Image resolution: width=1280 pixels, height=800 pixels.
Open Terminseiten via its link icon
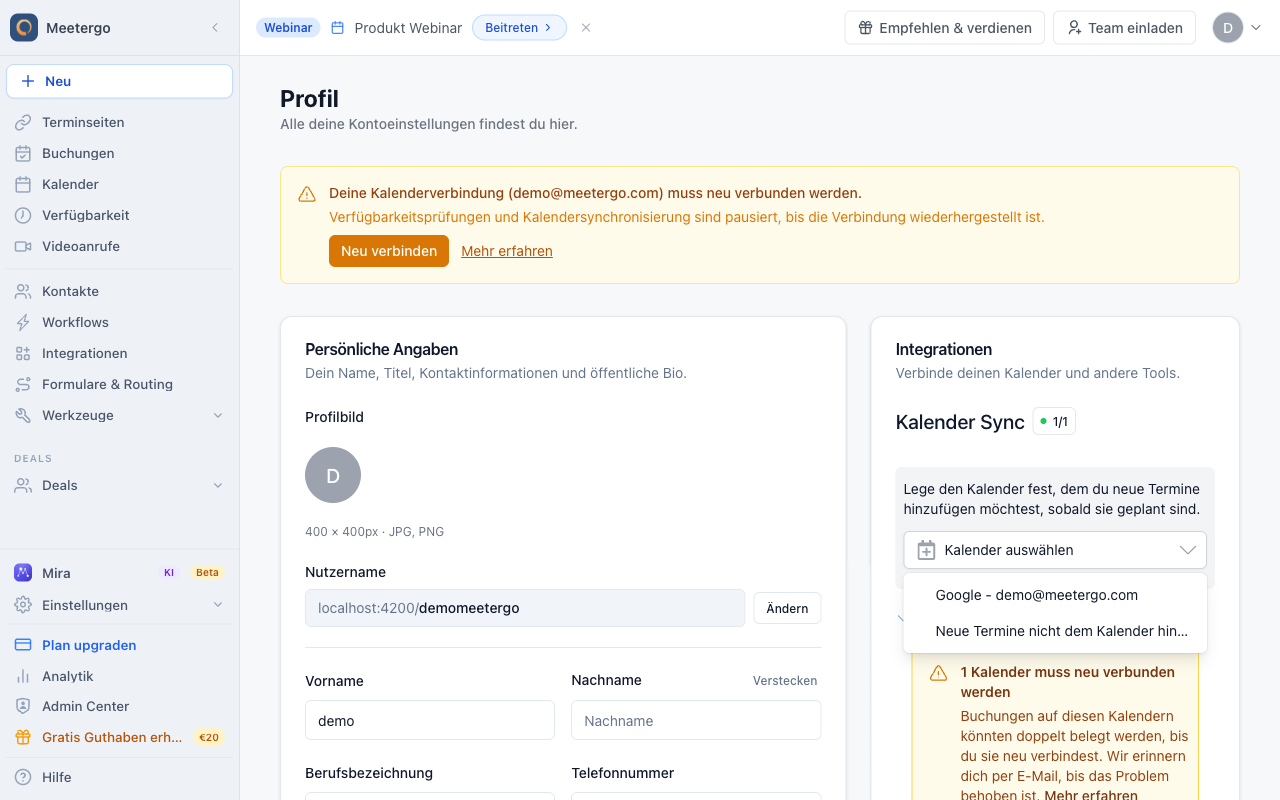[x=23, y=122]
